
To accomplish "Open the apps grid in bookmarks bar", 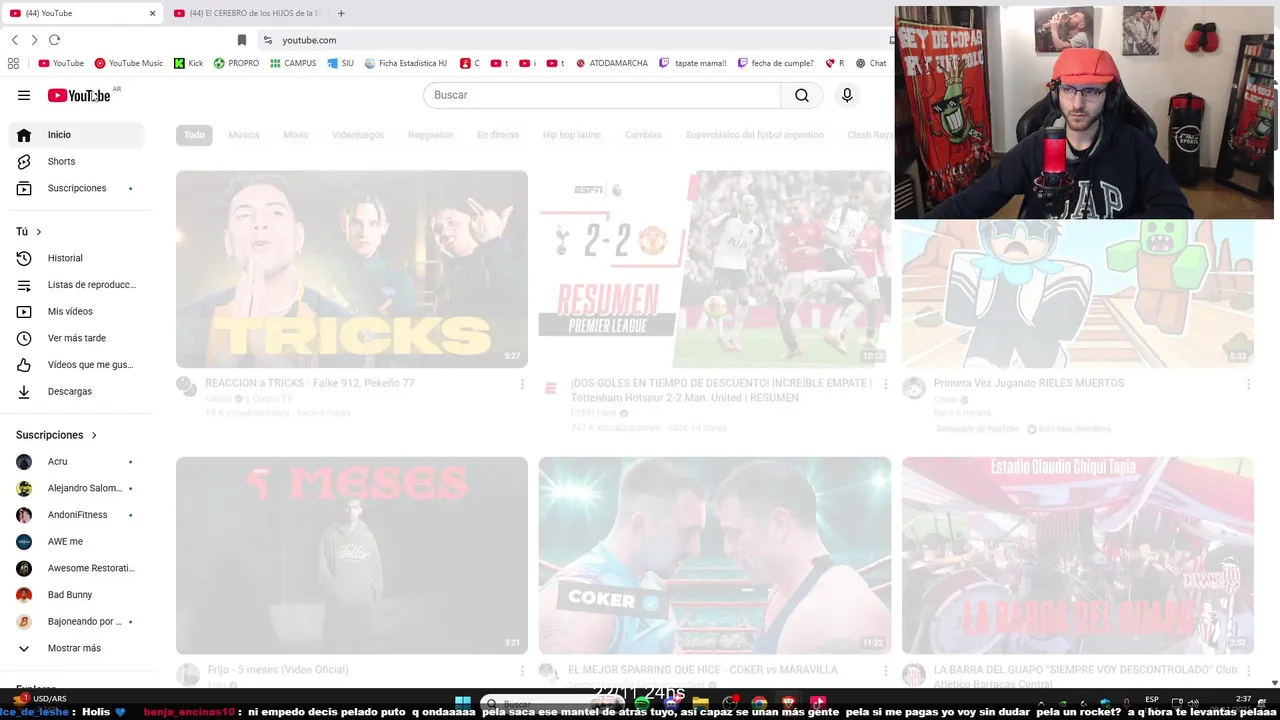I will (13, 63).
